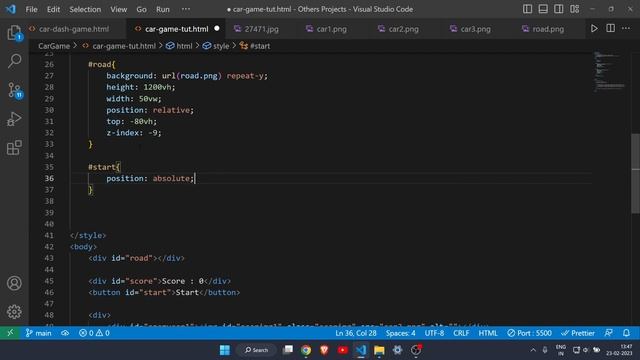Click the main branch indicator
Screen dimensions: 640x360
[38, 333]
